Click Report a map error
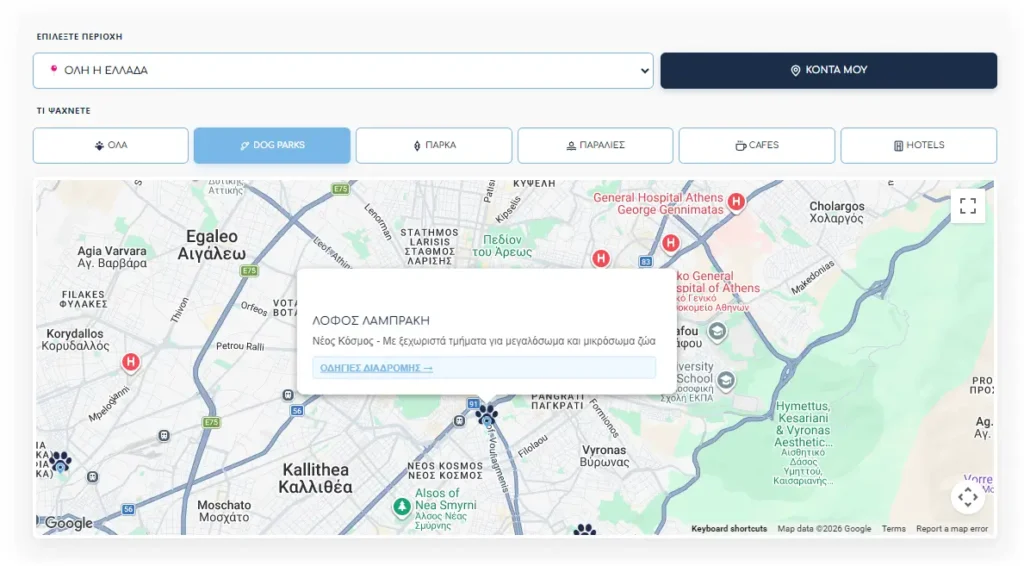 tap(952, 529)
